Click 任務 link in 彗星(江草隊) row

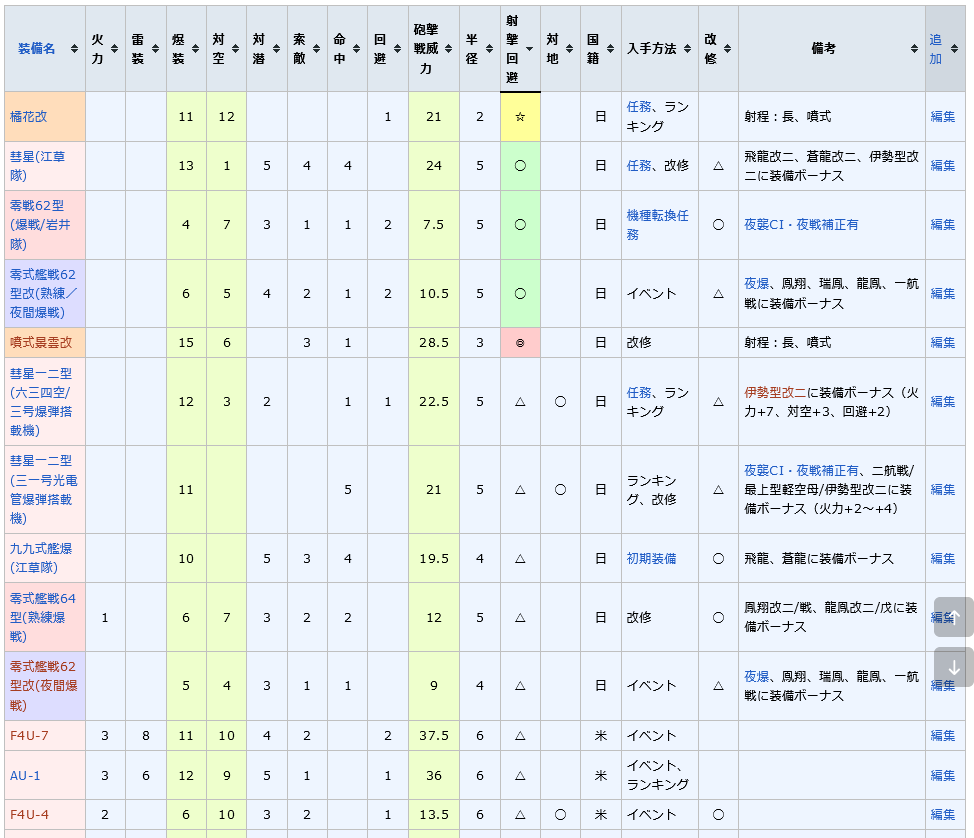point(639,166)
